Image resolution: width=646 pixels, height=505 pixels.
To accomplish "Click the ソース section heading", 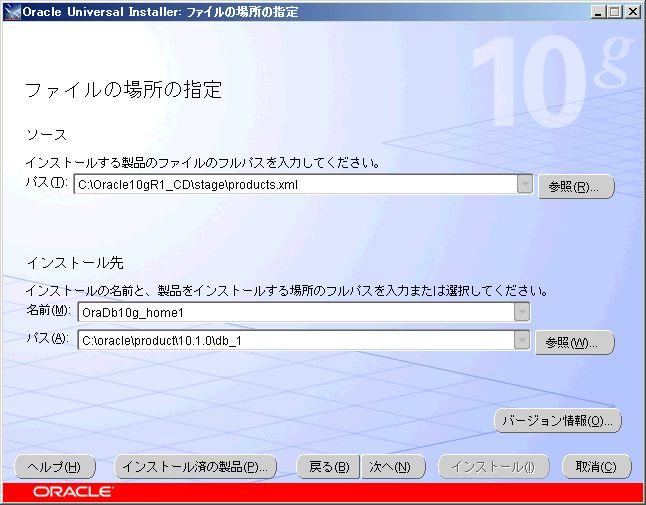I will click(47, 135).
